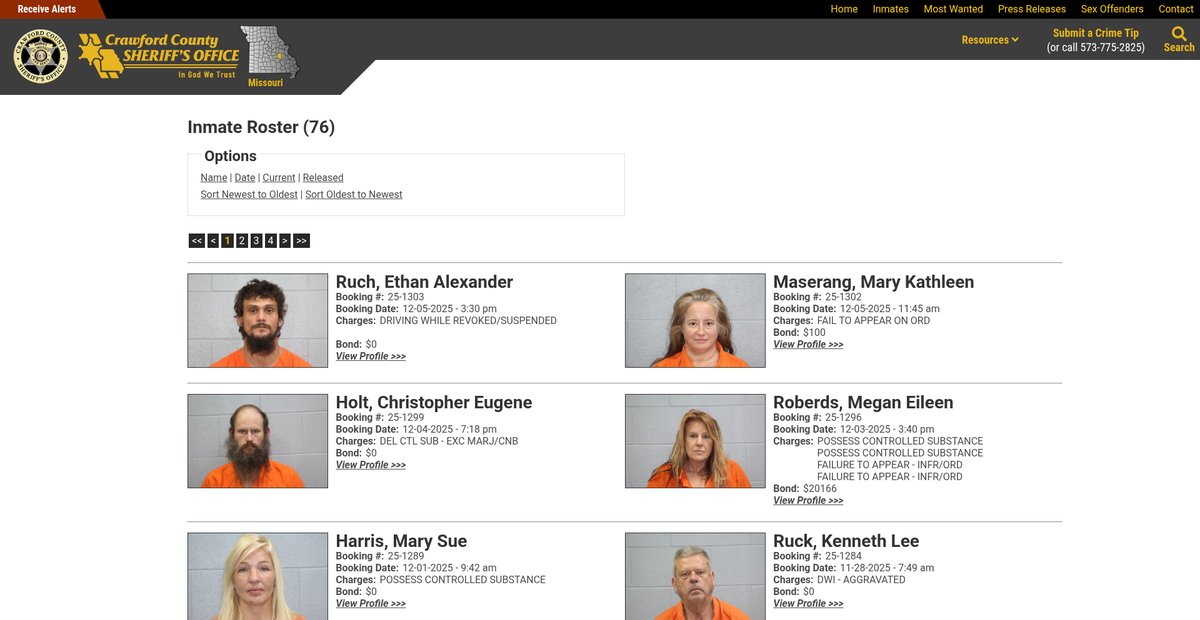This screenshot has width=1200, height=620.
Task: Click booking number 25-1303
Action: tap(406, 297)
